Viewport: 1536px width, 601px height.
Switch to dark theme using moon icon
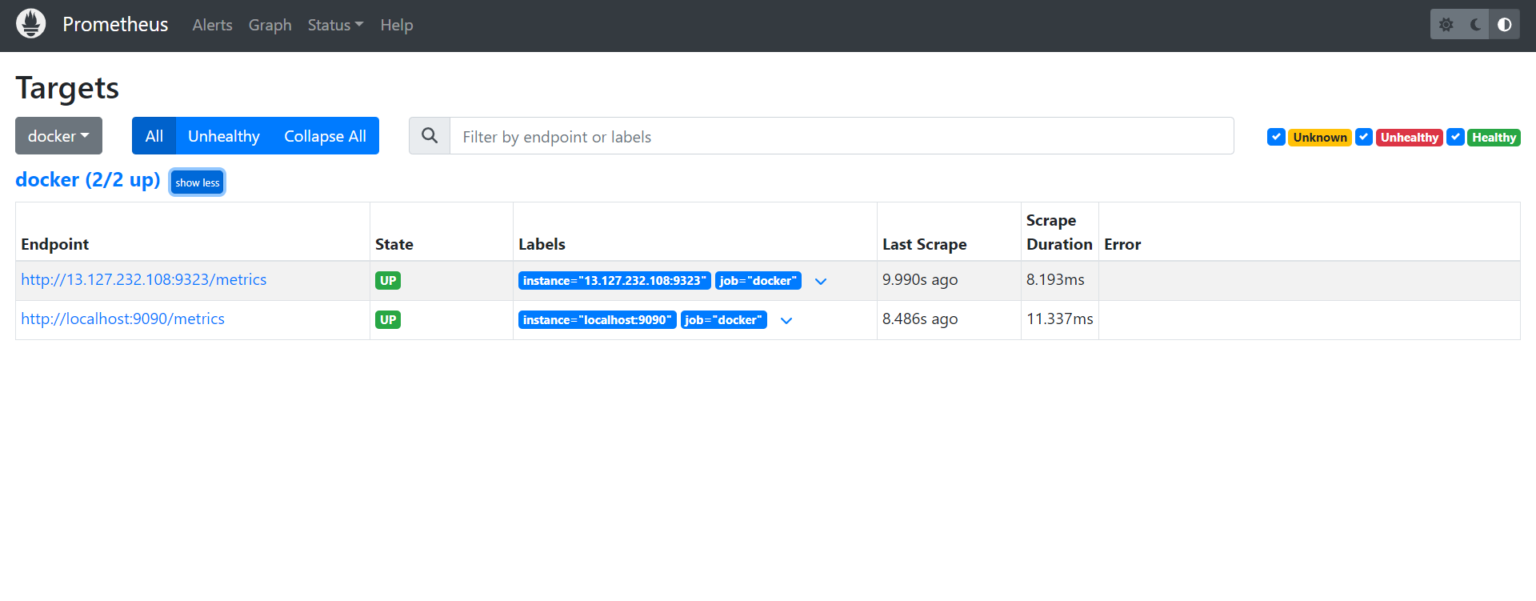1475,23
